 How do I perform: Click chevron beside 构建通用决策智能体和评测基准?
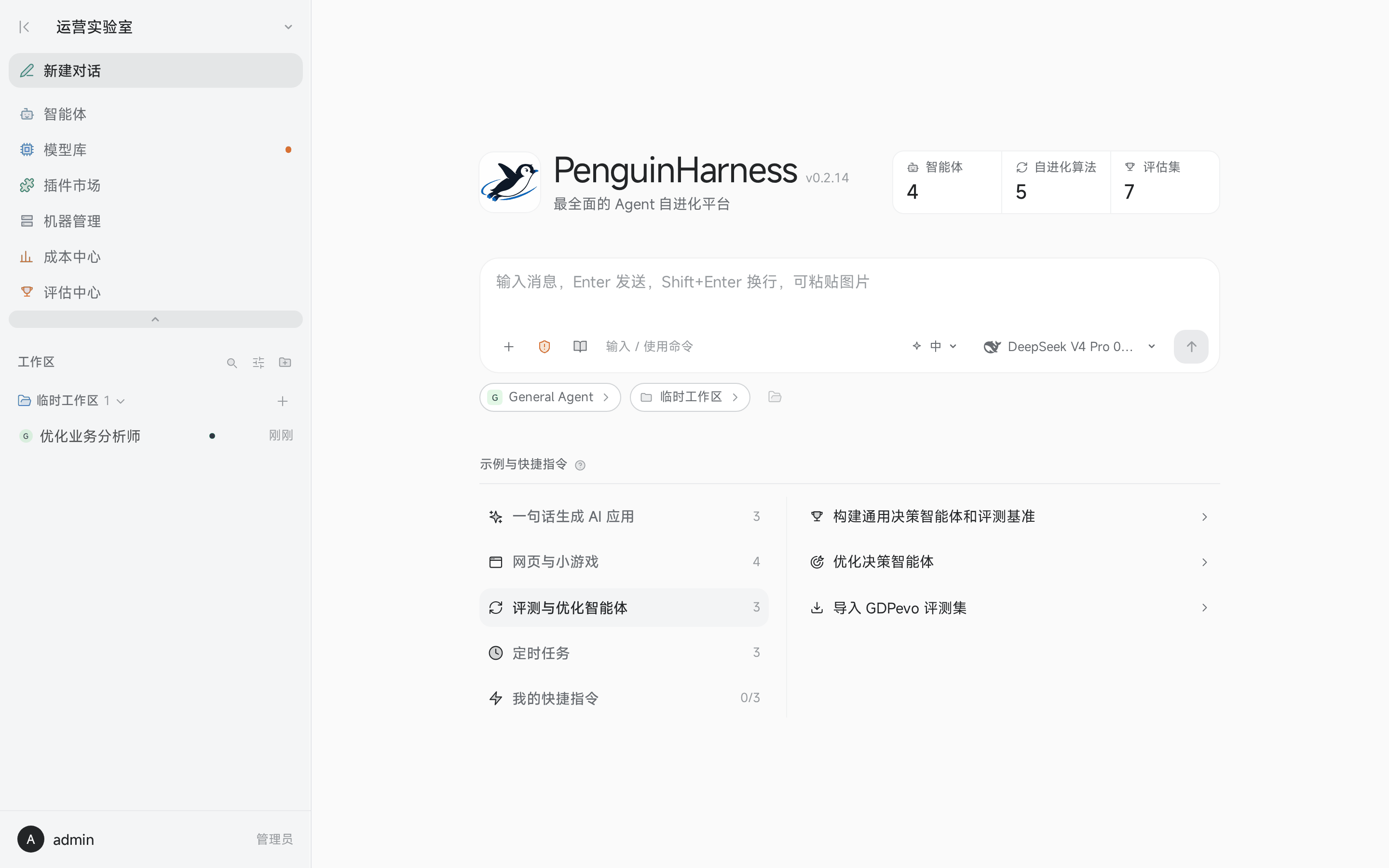coord(1204,517)
